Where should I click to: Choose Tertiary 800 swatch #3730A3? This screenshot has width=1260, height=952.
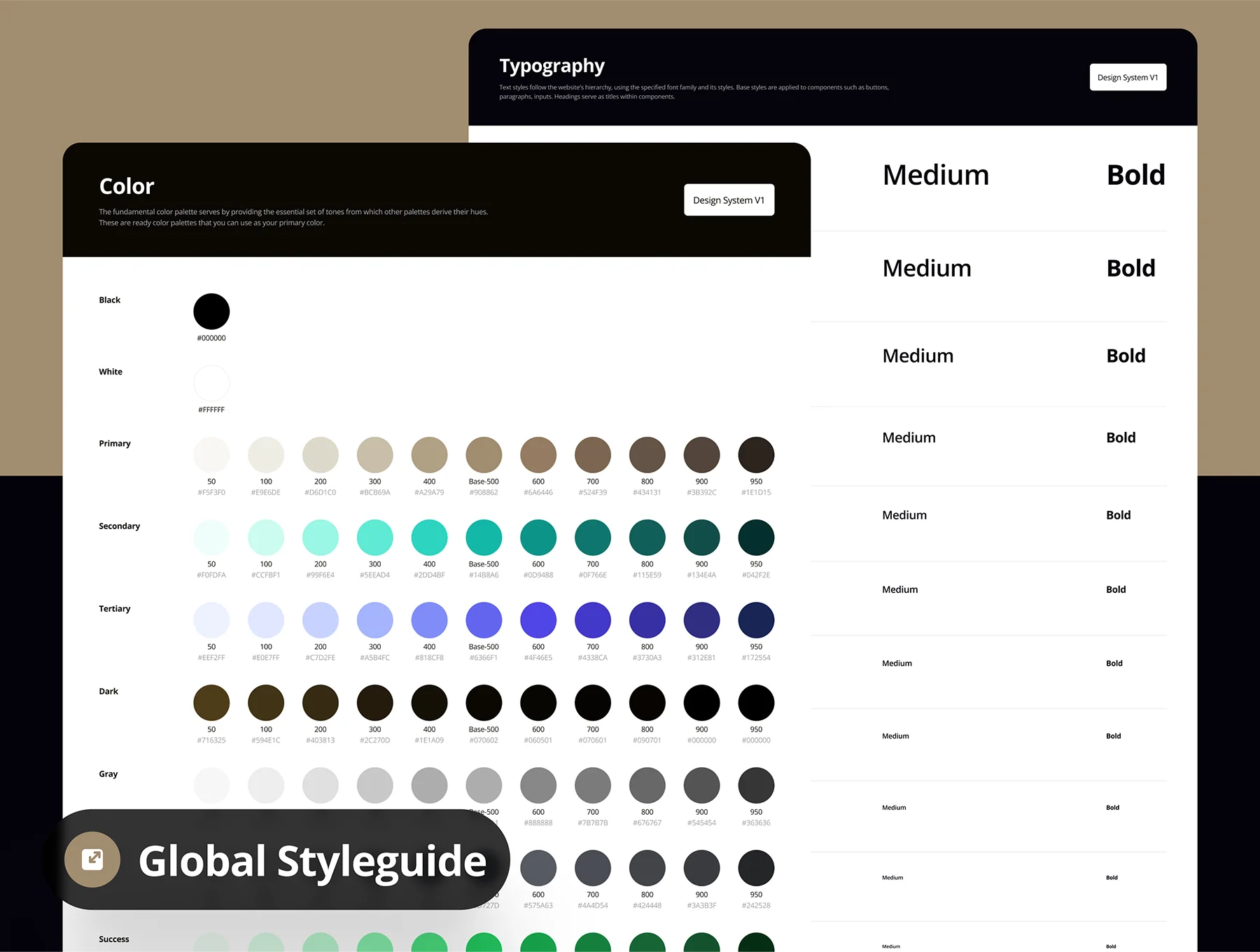[647, 620]
